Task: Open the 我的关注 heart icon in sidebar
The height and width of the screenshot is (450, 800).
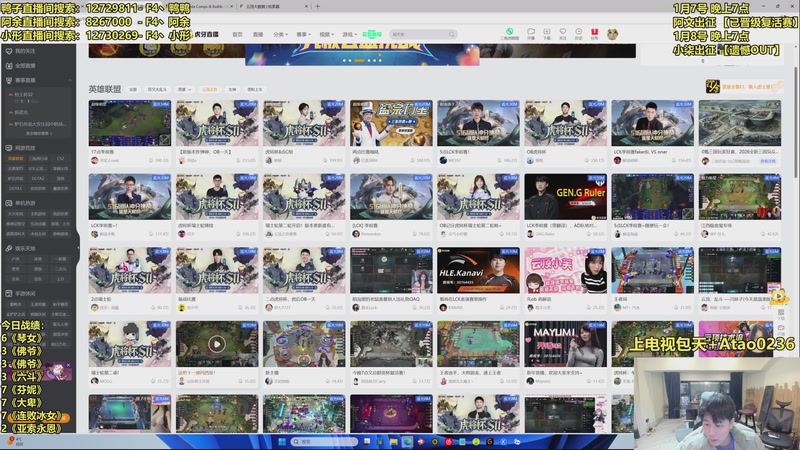Action: coord(9,51)
